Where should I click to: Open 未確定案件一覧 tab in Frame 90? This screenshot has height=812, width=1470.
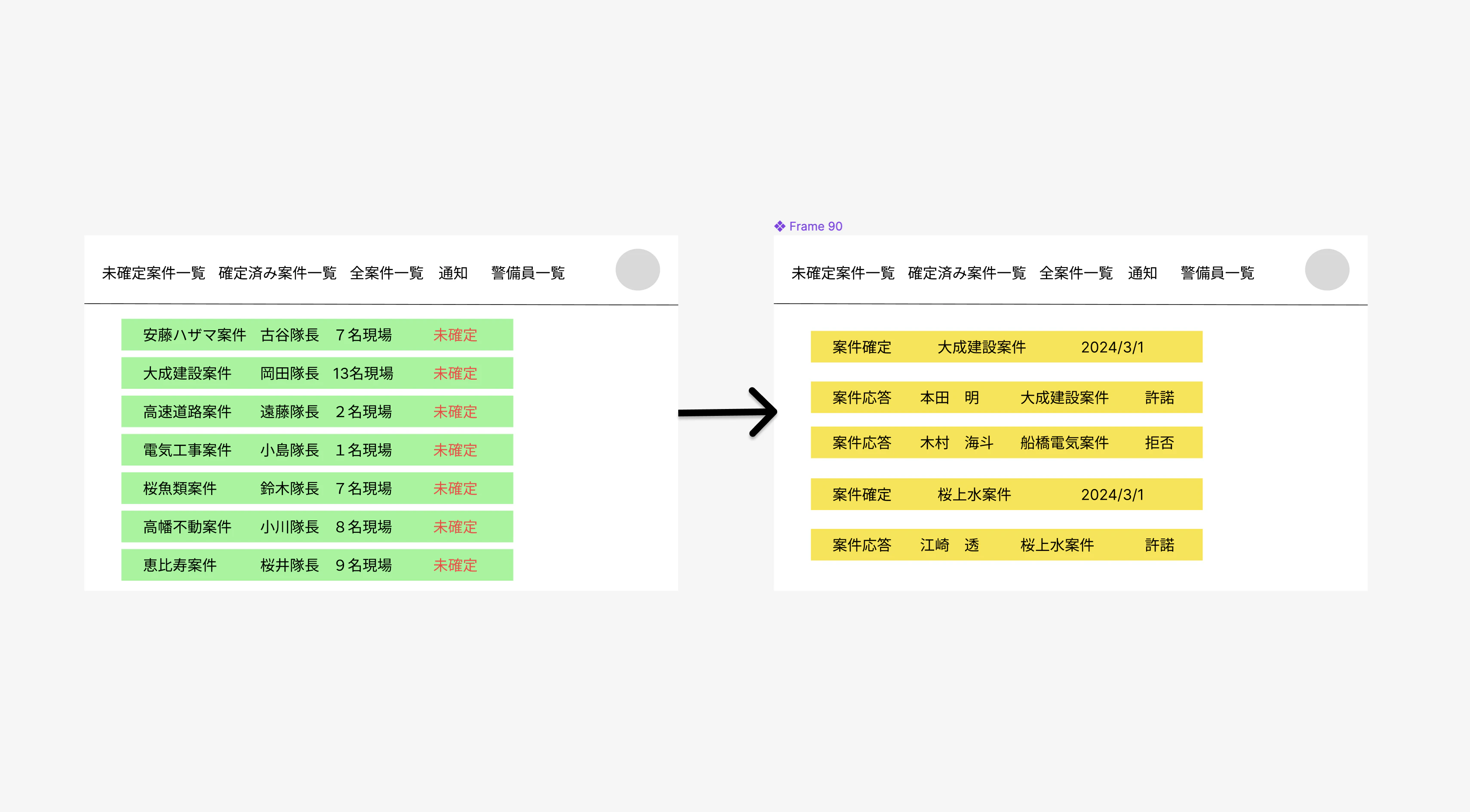pyautogui.click(x=843, y=274)
